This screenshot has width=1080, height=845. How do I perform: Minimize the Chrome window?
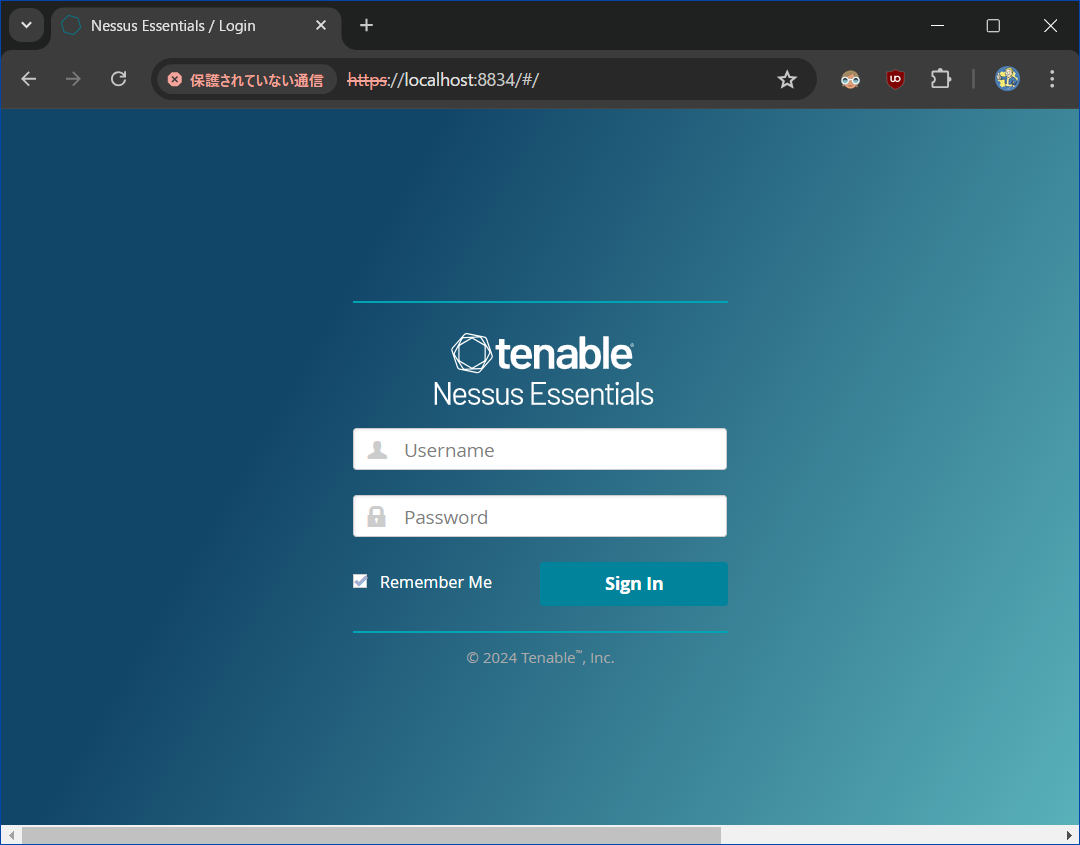point(937,25)
